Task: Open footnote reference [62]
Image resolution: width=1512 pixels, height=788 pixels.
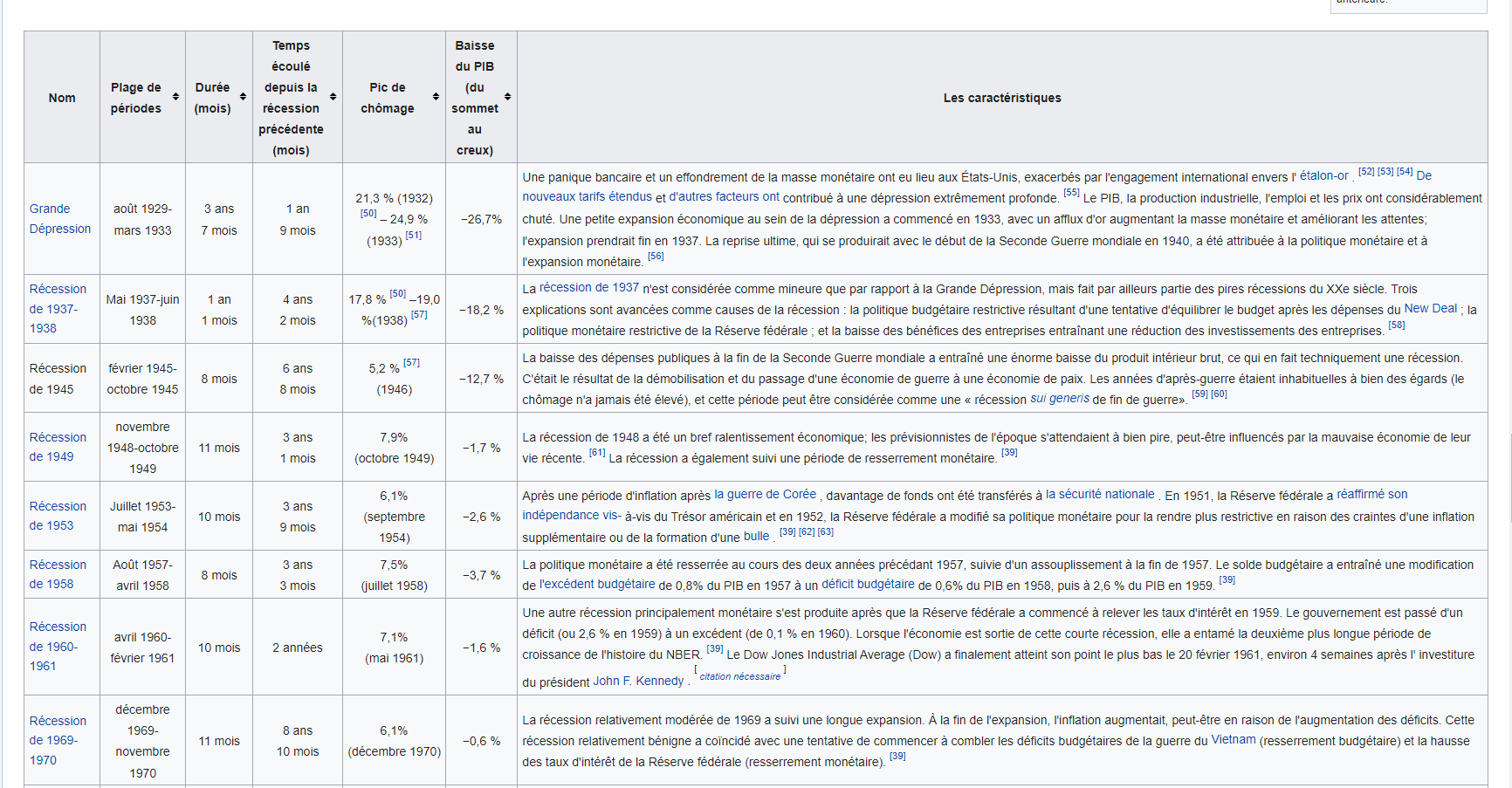Action: pos(807,532)
